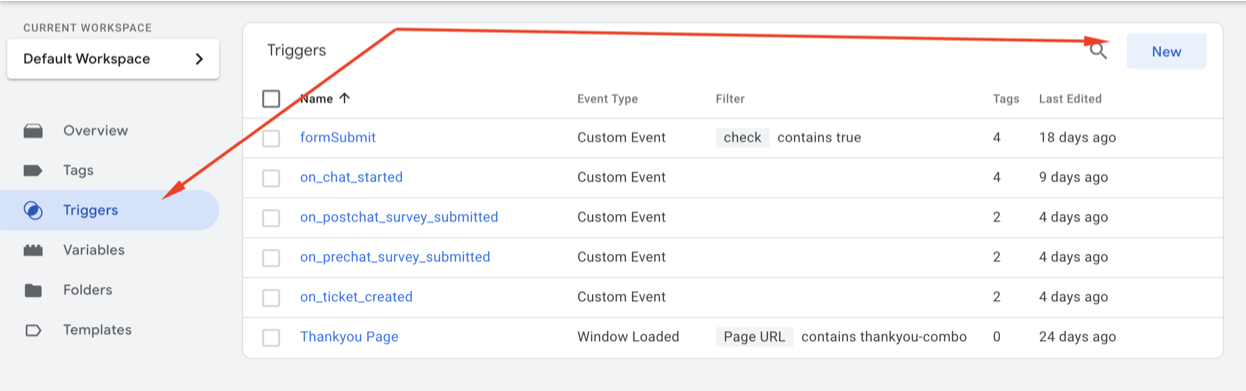1246x391 pixels.
Task: Check the on_chat_started row checkbox
Action: [x=271, y=178]
